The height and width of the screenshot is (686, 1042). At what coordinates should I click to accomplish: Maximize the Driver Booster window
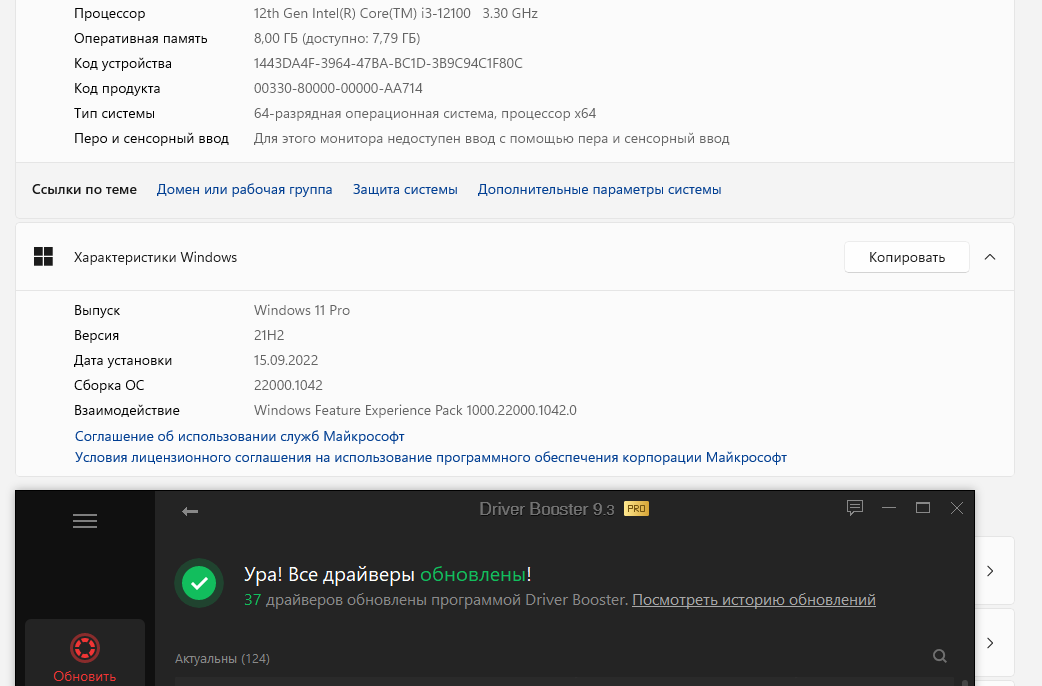922,508
